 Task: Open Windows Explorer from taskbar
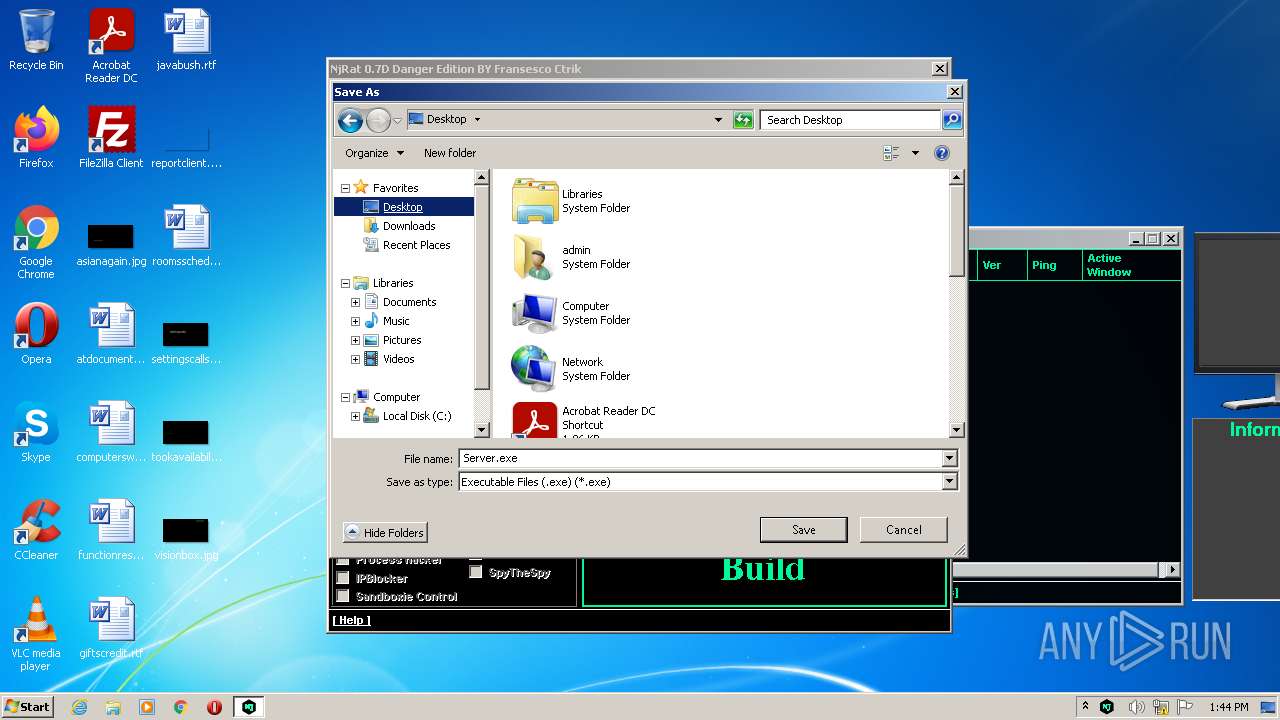pos(113,707)
